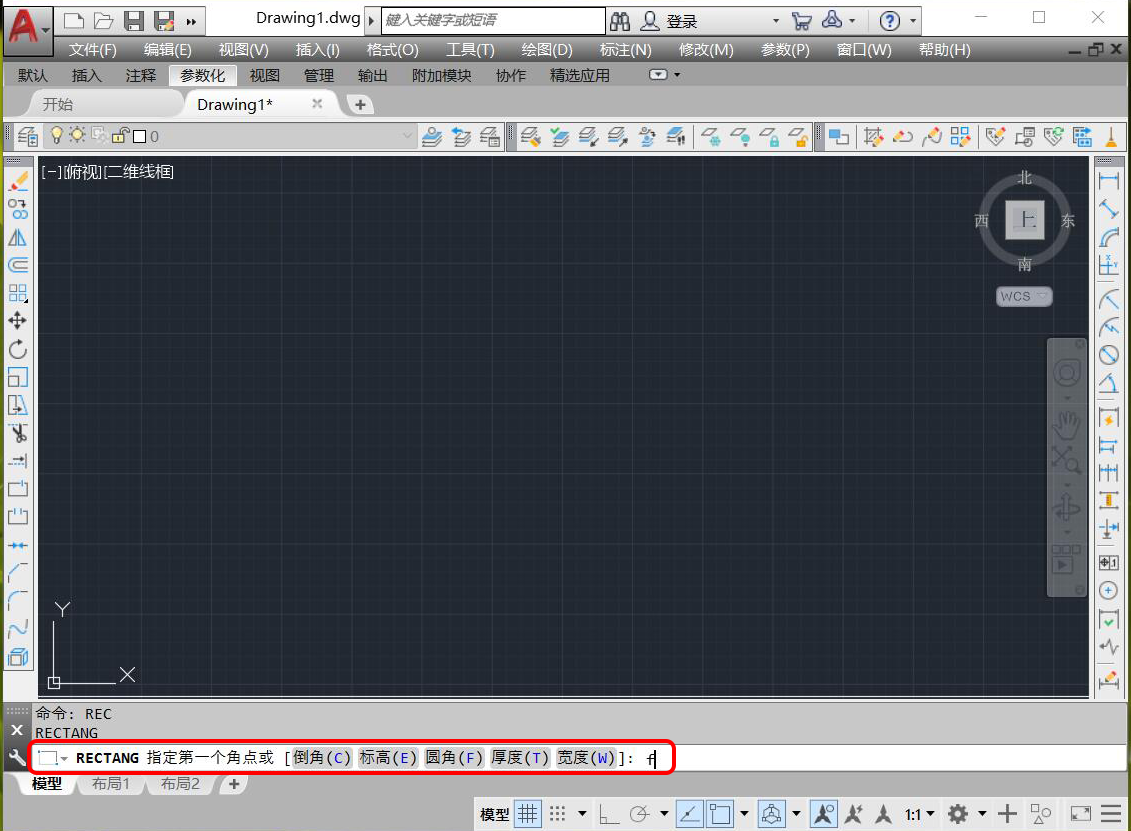Click the 模型 status bar button
The width and height of the screenshot is (1131, 831).
click(495, 814)
